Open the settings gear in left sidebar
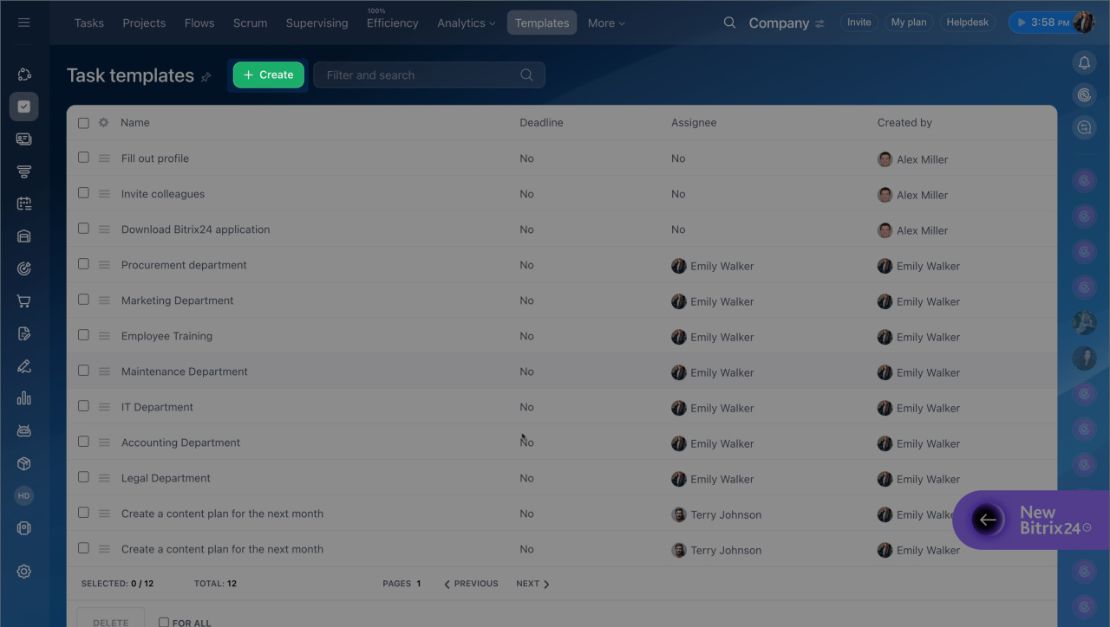Viewport: 1110px width, 627px height. click(x=23, y=571)
